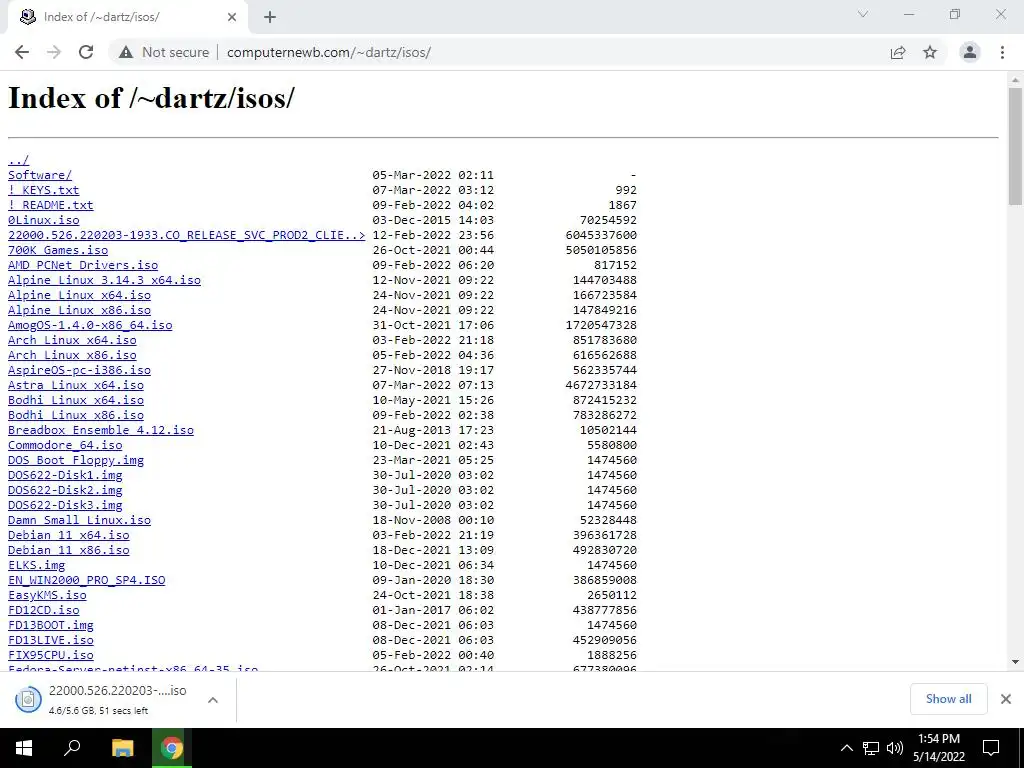This screenshot has height=768, width=1024.
Task: Click the scrollbar down arrow
Action: [1016, 662]
